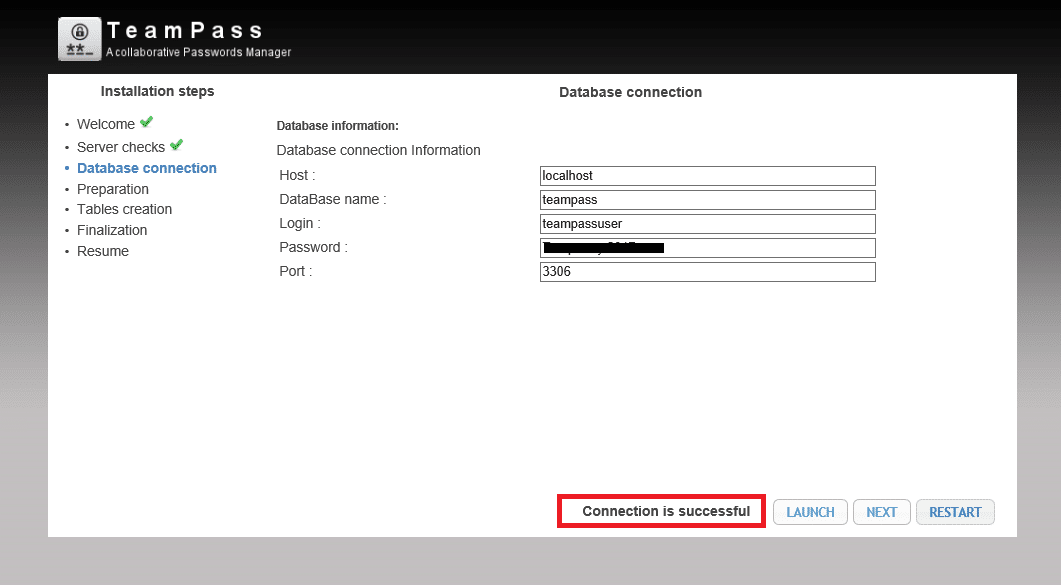1061x585 pixels.
Task: Click the 'Port :' label
Action: point(296,272)
